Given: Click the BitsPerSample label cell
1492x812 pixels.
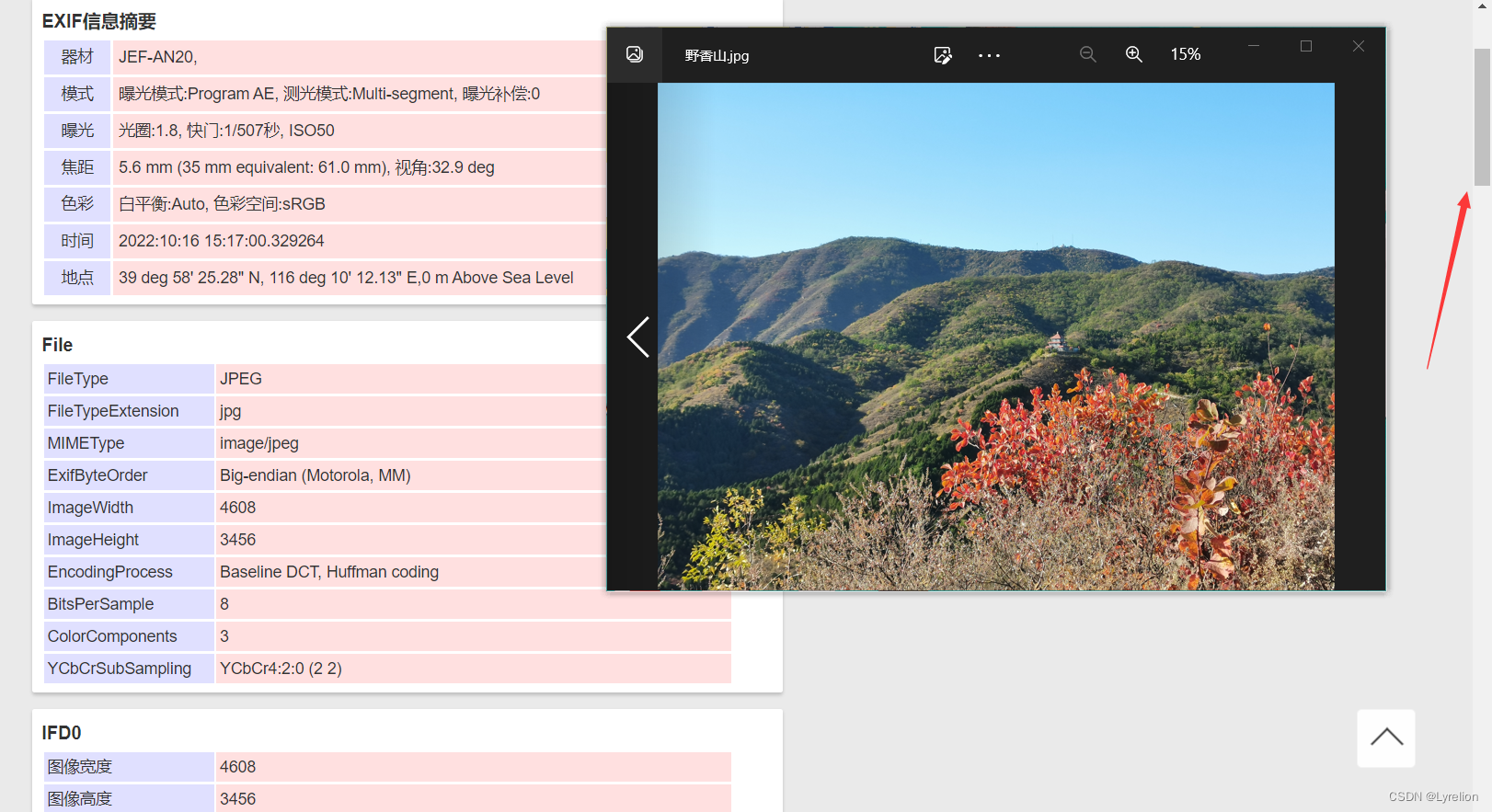Looking at the screenshot, I should [x=129, y=604].
